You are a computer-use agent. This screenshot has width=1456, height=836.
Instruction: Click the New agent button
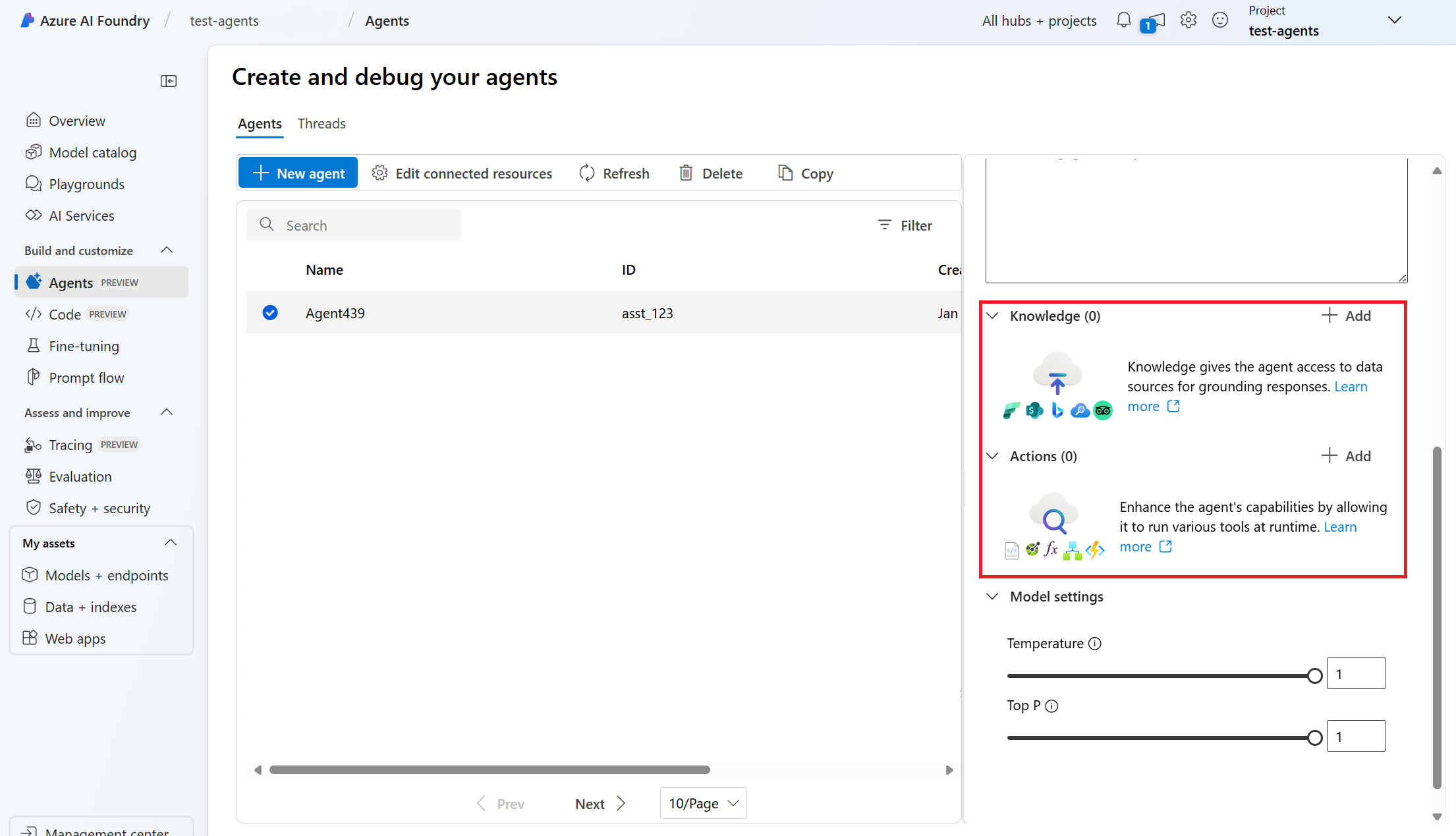[x=298, y=173]
